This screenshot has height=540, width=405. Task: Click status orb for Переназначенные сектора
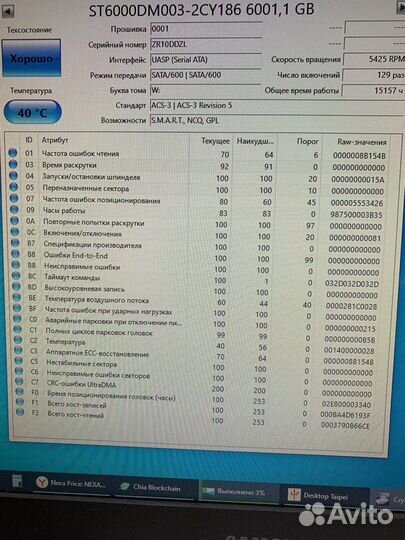pyautogui.click(x=14, y=187)
